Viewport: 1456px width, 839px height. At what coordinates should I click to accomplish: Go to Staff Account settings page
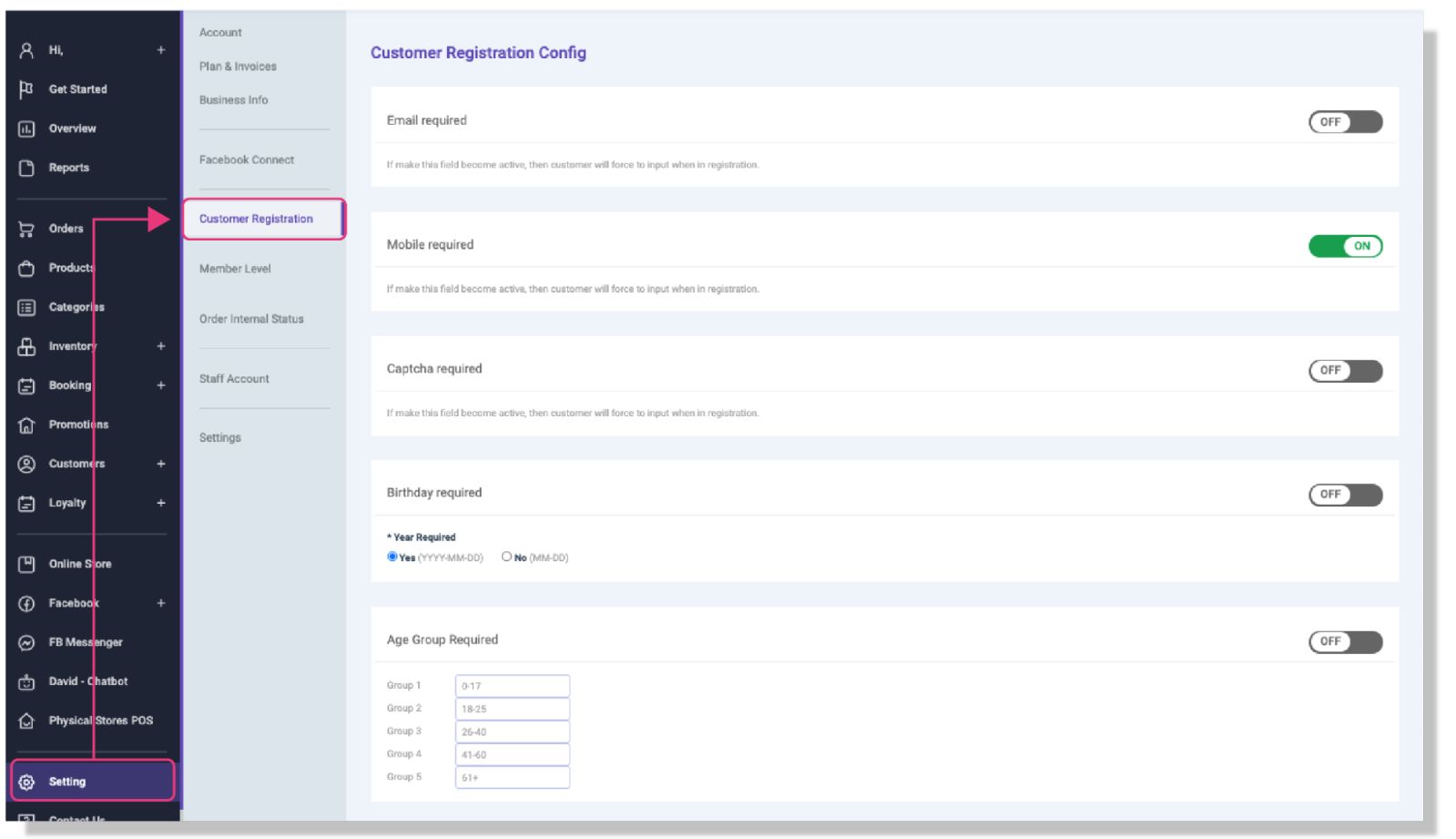234,379
